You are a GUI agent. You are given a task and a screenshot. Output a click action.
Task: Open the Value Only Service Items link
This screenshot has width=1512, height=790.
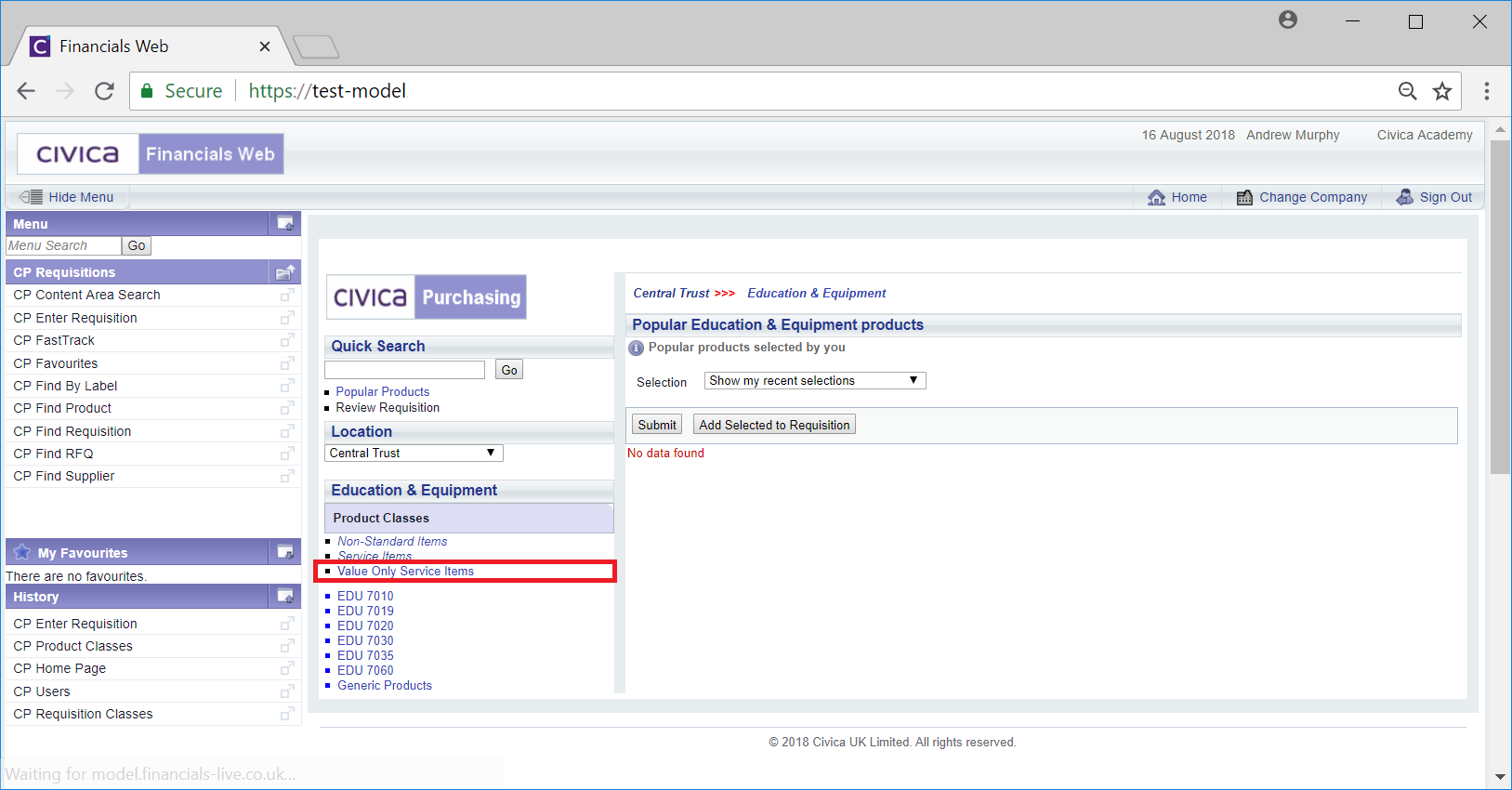click(405, 571)
